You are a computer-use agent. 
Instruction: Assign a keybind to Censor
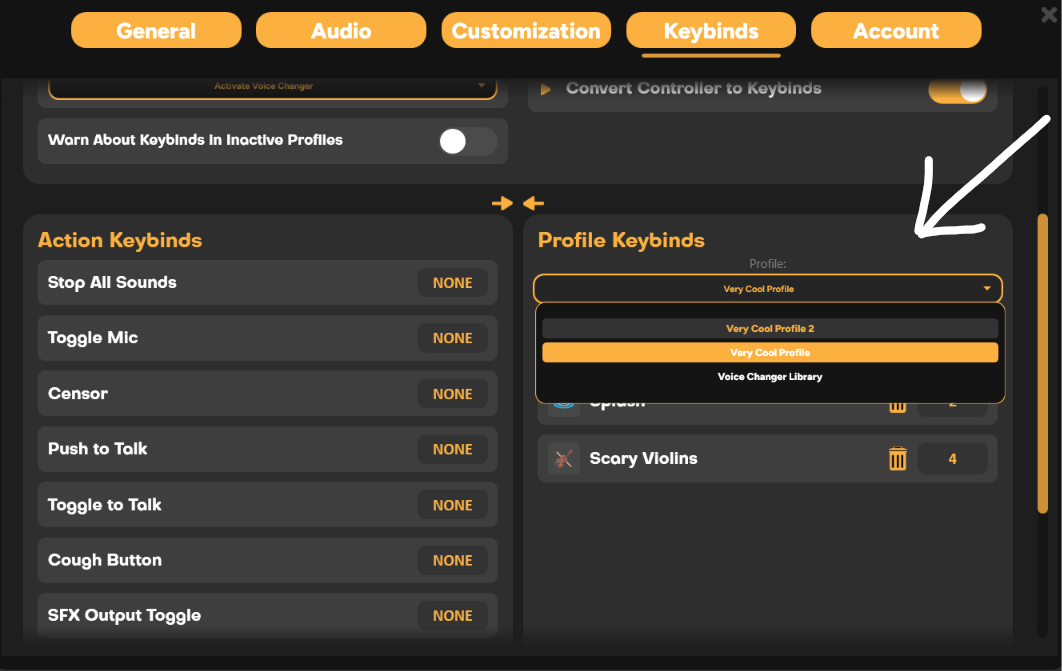pyautogui.click(x=452, y=394)
